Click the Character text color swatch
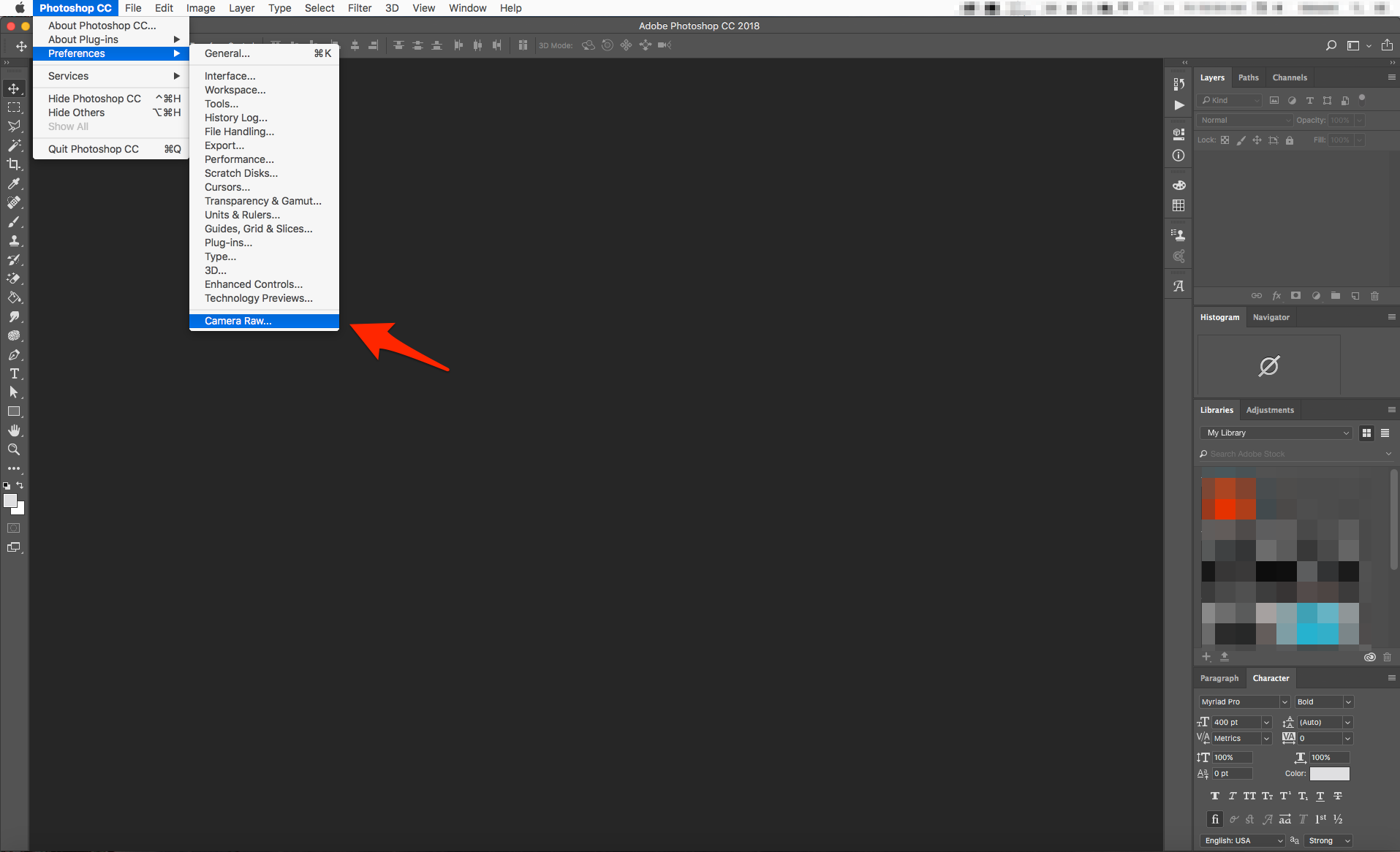 [1329, 773]
